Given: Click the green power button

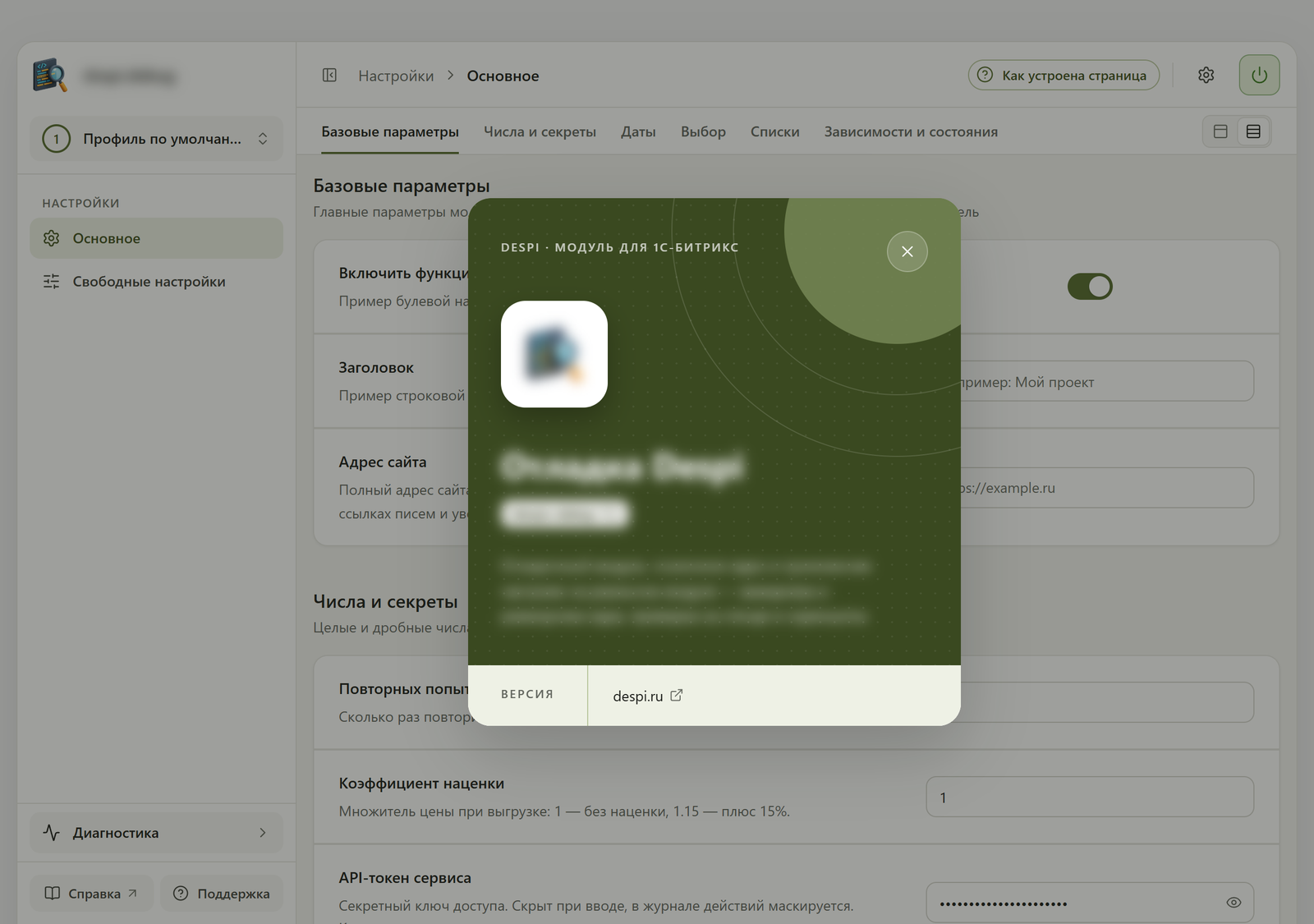Looking at the screenshot, I should click(x=1259, y=75).
